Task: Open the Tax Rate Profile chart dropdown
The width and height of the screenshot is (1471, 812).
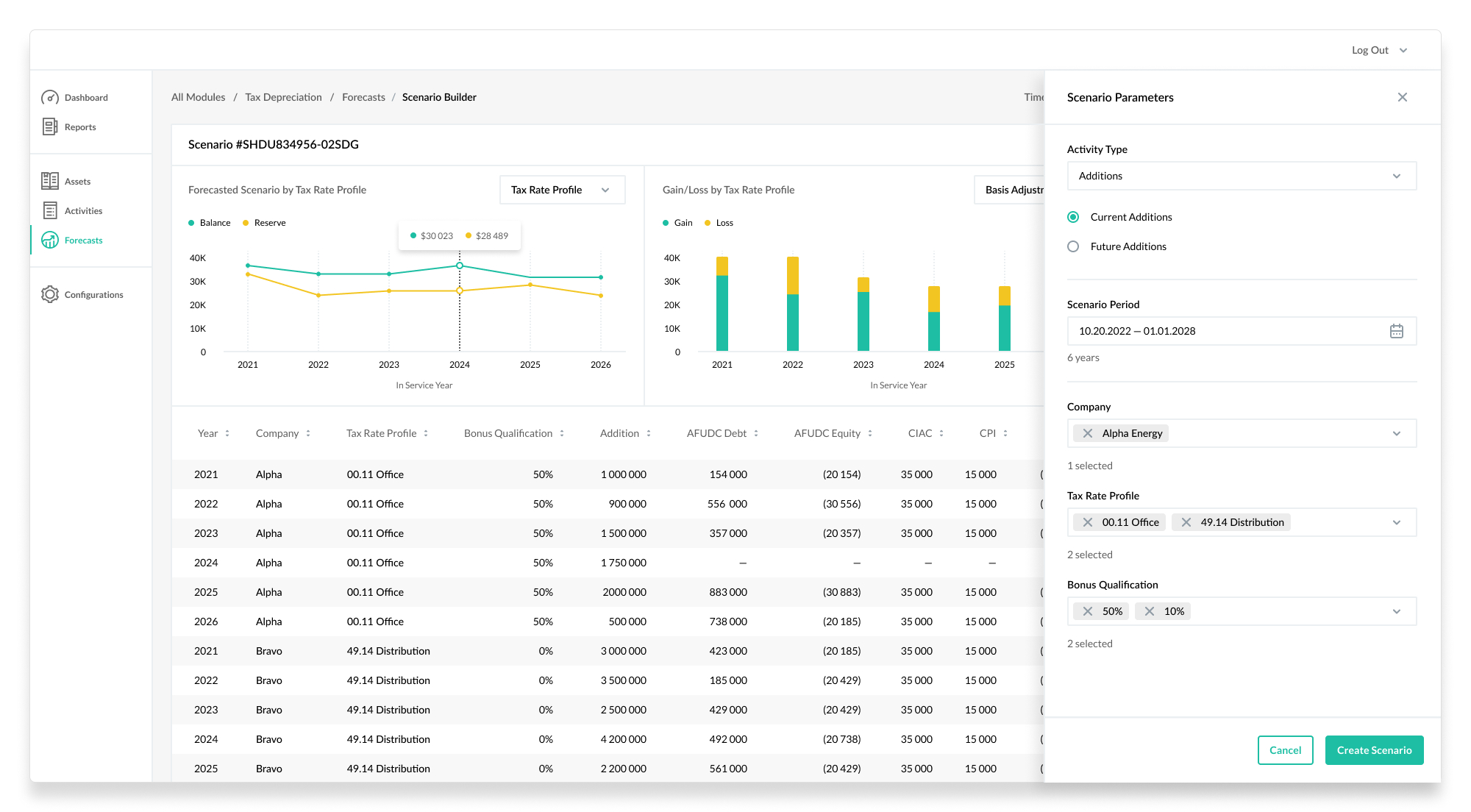Action: (562, 190)
